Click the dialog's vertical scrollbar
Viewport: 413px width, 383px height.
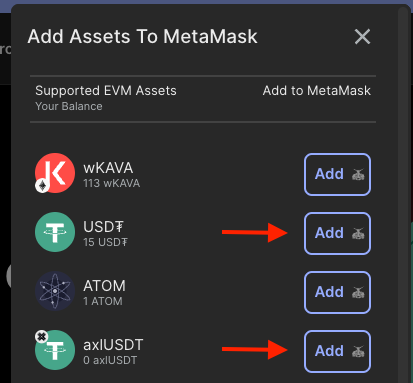[404, 195]
